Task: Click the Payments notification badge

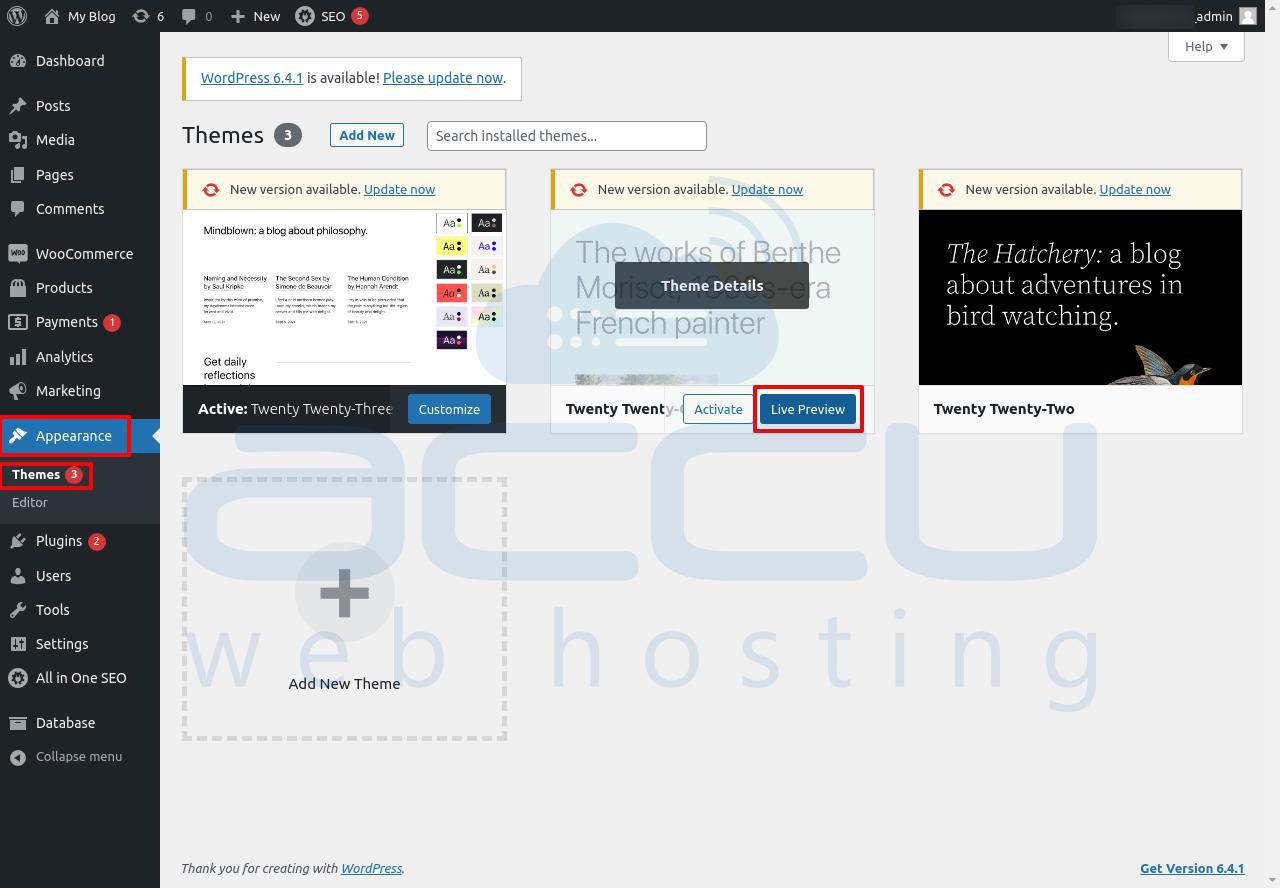Action: coord(111,322)
